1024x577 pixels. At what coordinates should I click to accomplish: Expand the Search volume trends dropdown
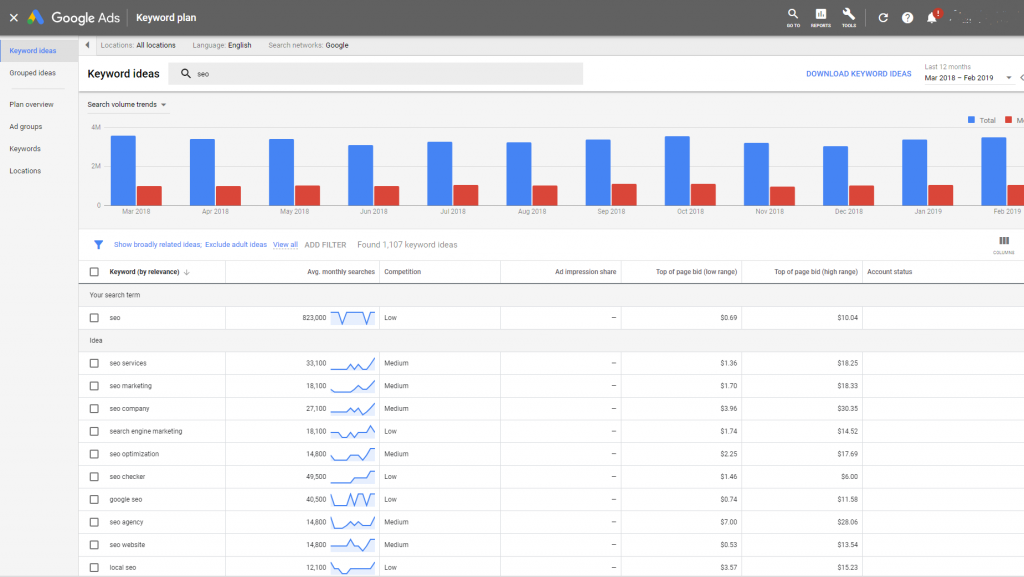pos(126,104)
